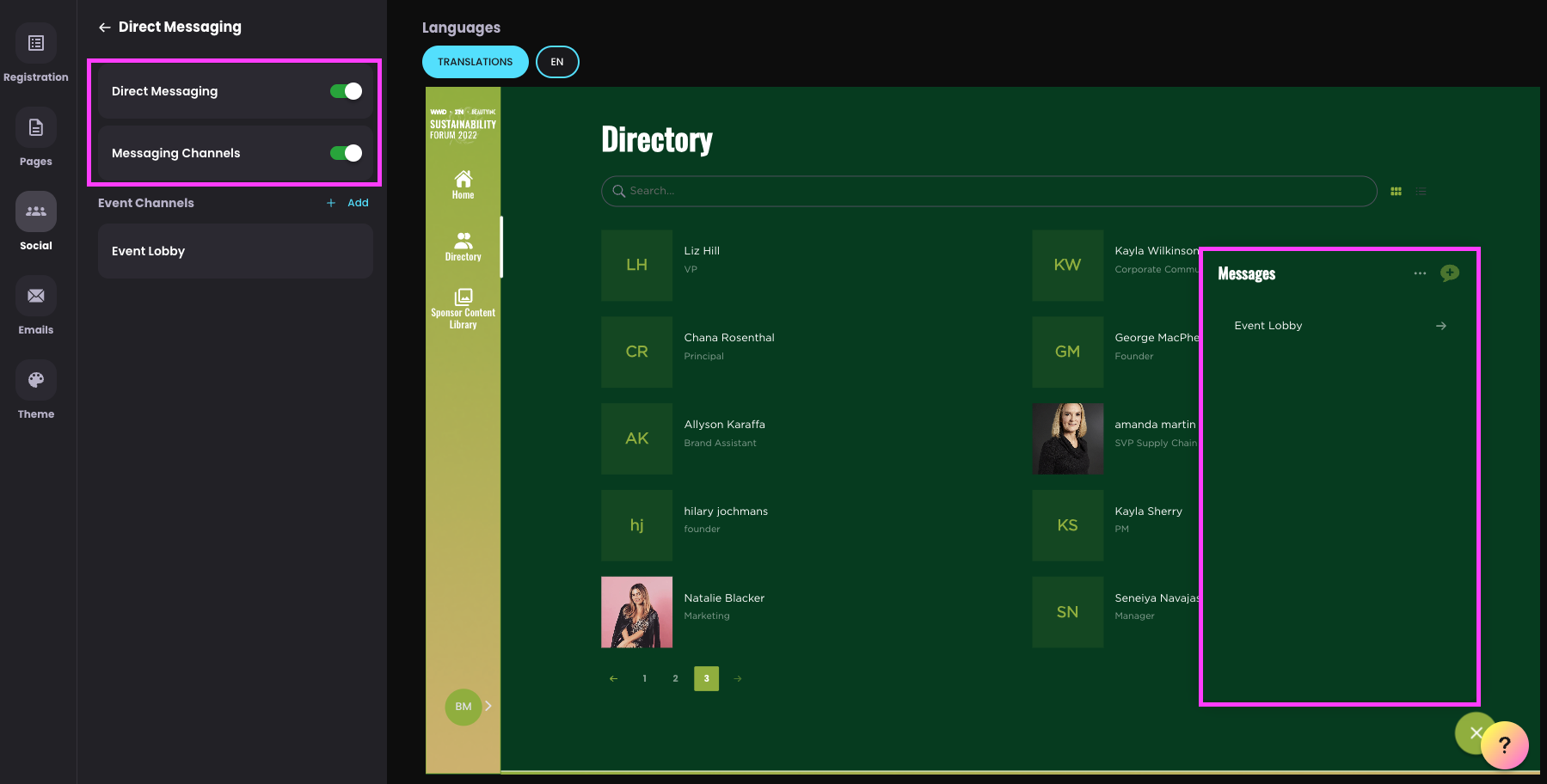1547x784 pixels.
Task: Open George MacPhe GM avatar tile
Action: [x=1068, y=352]
